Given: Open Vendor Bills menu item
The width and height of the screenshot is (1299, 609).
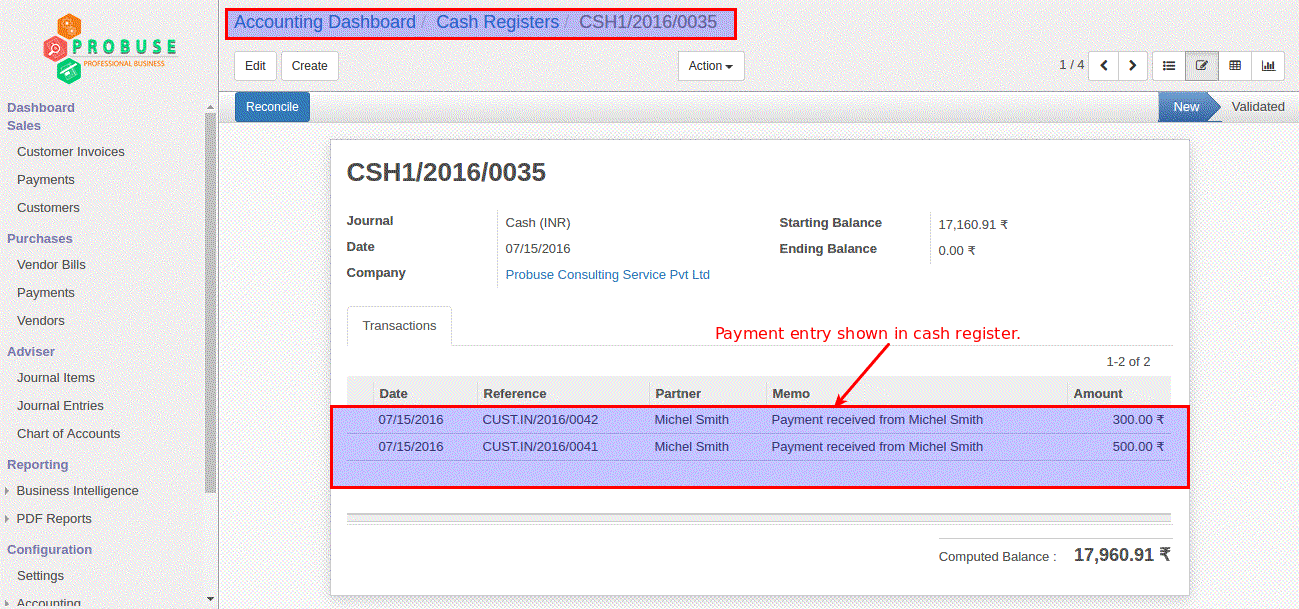Looking at the screenshot, I should [51, 265].
